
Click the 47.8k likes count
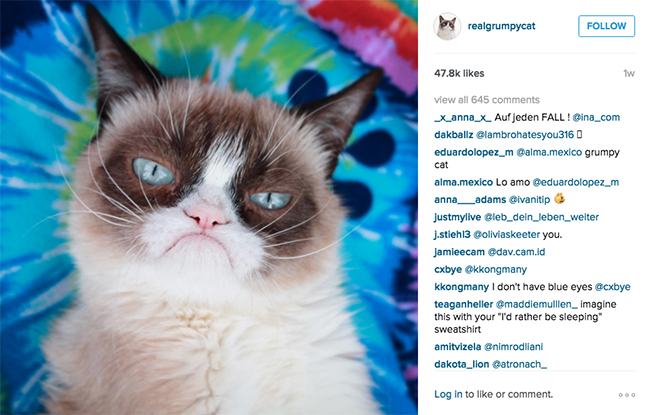click(459, 74)
